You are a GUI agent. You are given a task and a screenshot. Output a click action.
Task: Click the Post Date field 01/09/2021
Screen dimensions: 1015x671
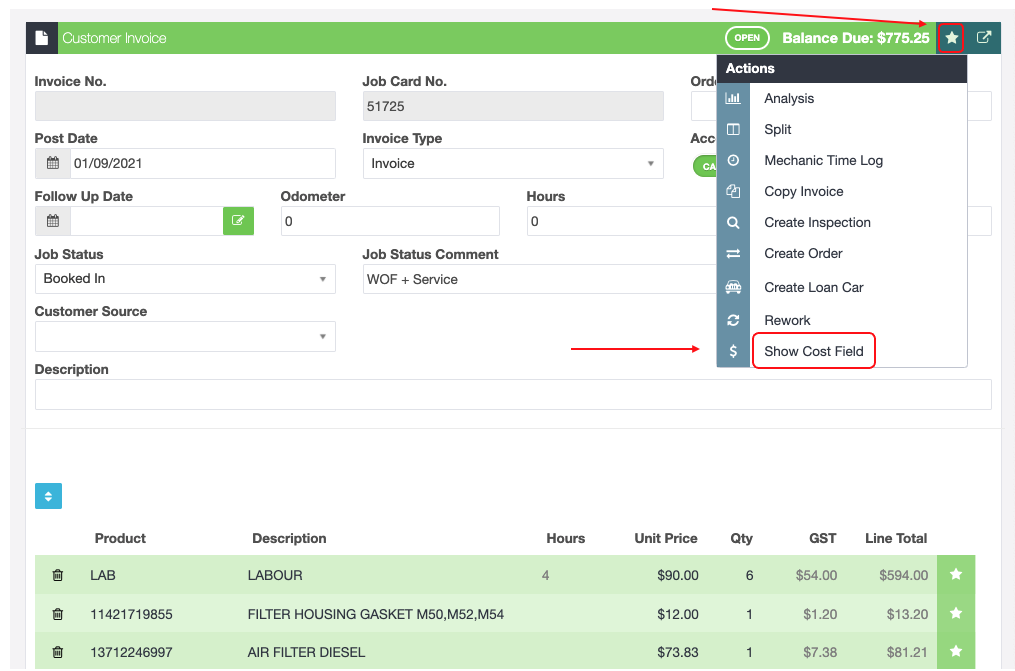203,163
